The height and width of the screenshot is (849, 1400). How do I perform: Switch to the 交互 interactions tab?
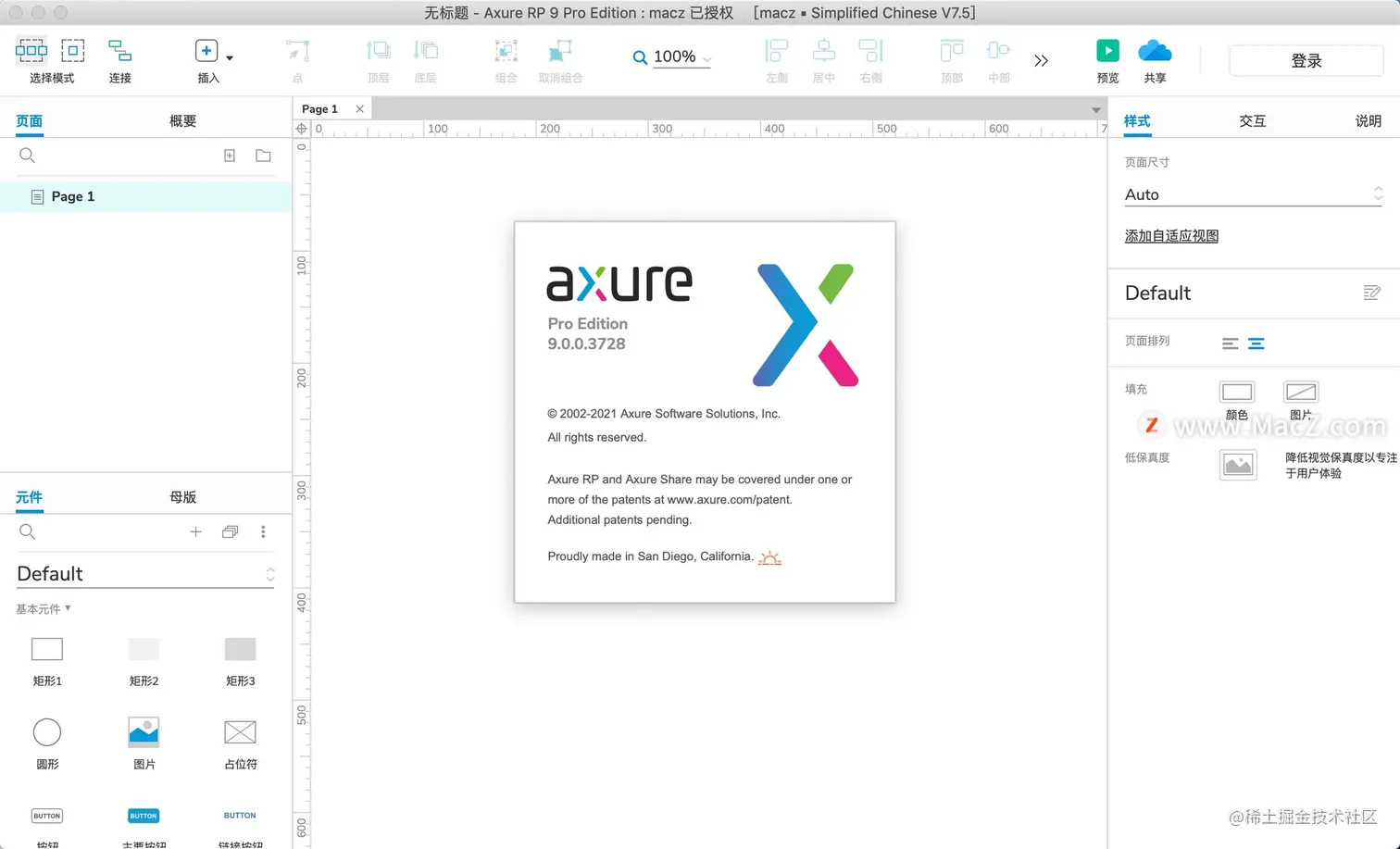(x=1252, y=120)
